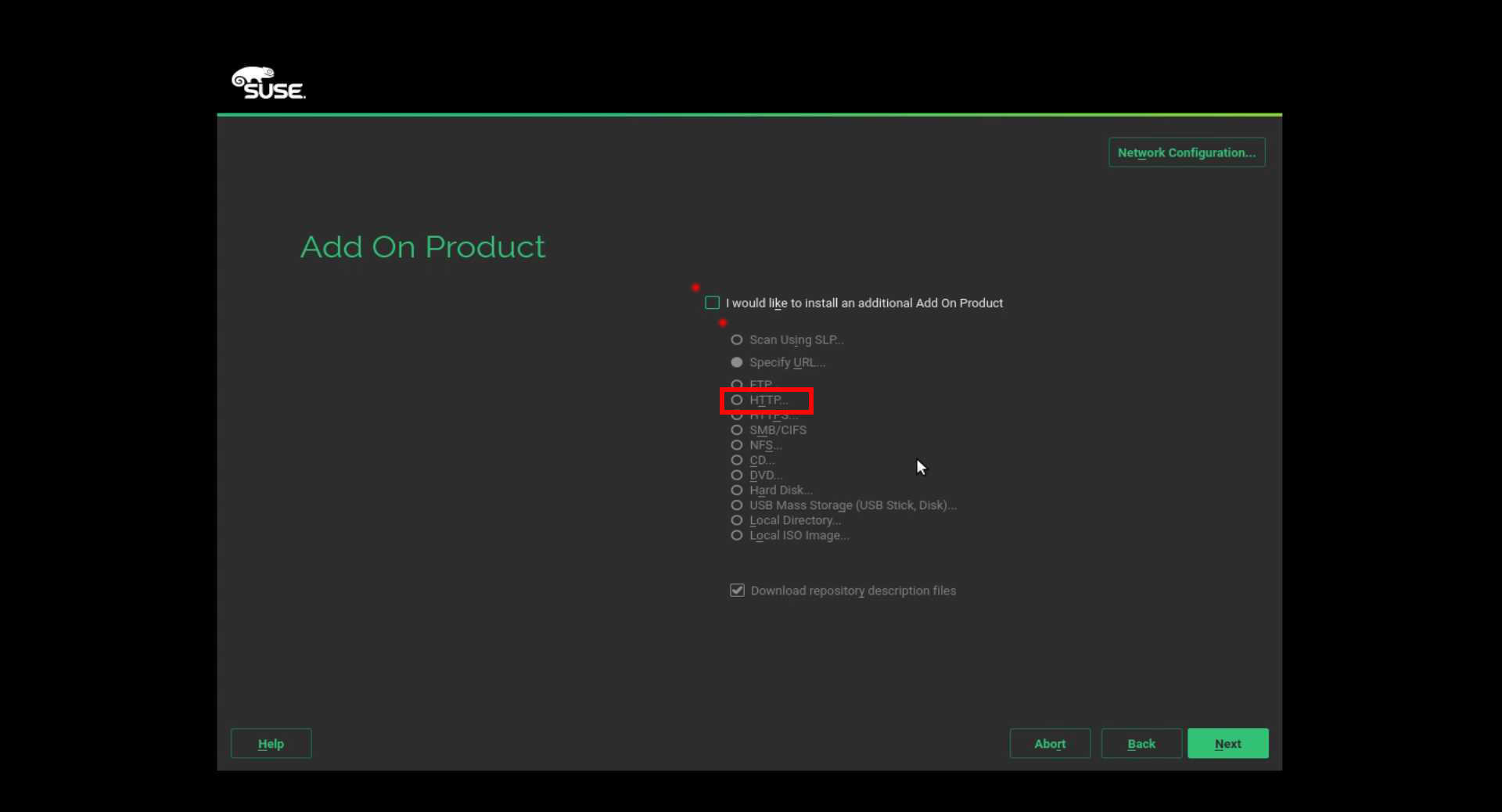Click the SUSE chameleon logo
The image size is (1502, 812).
tap(268, 83)
